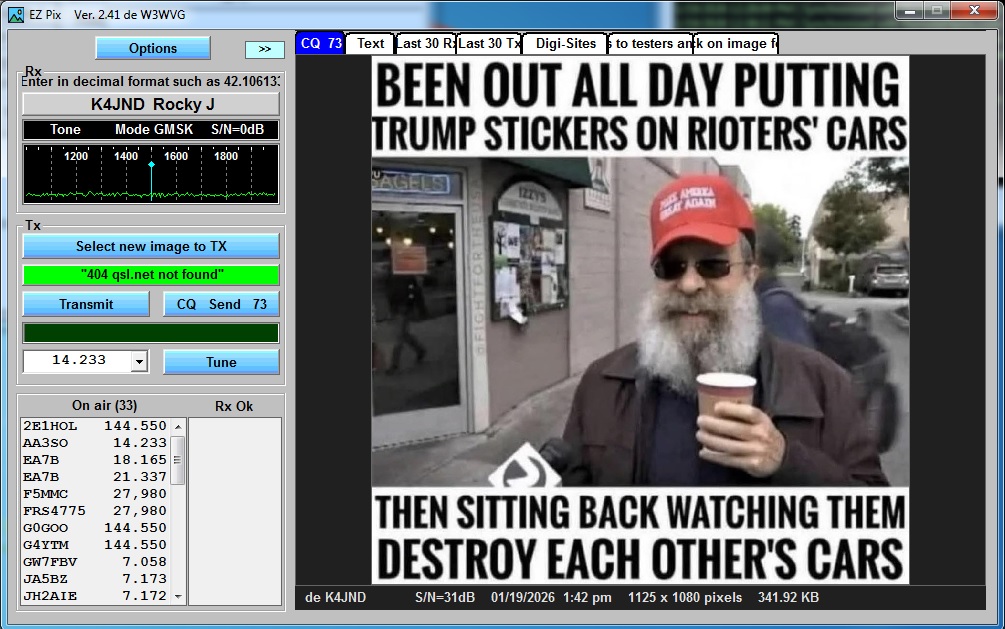Click the >> expand panel button
This screenshot has height=629, width=1005.
tap(265, 48)
